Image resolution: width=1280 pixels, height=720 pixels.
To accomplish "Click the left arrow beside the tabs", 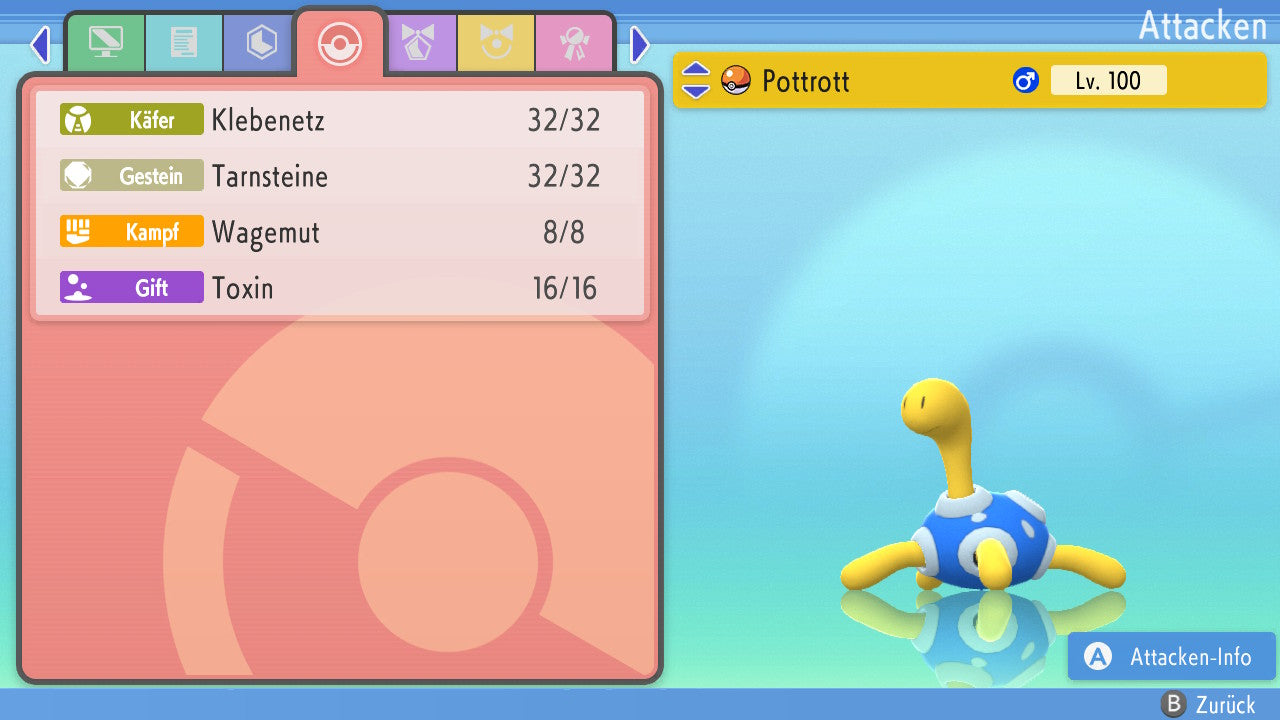I will pyautogui.click(x=39, y=44).
